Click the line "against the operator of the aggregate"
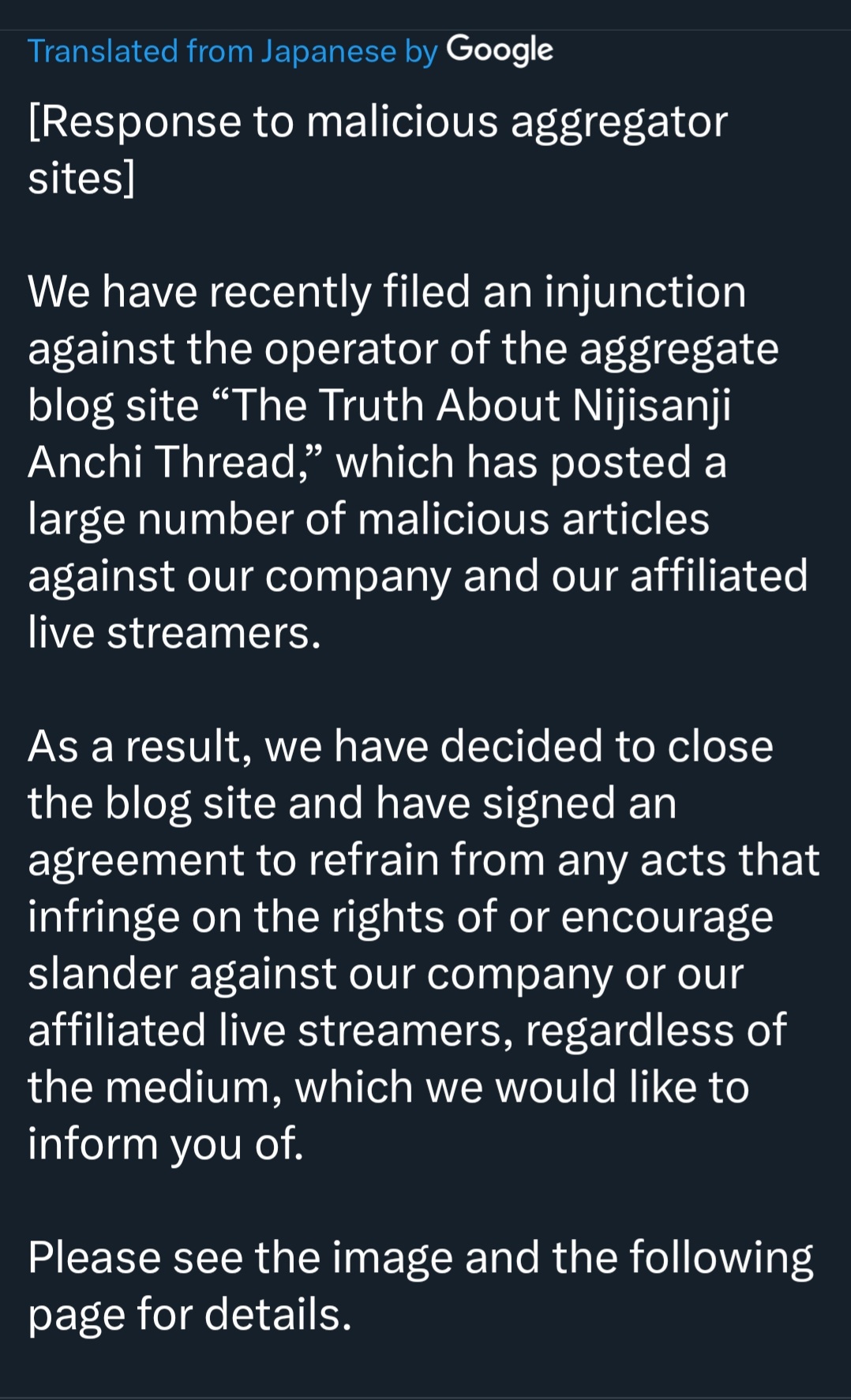 (403, 349)
